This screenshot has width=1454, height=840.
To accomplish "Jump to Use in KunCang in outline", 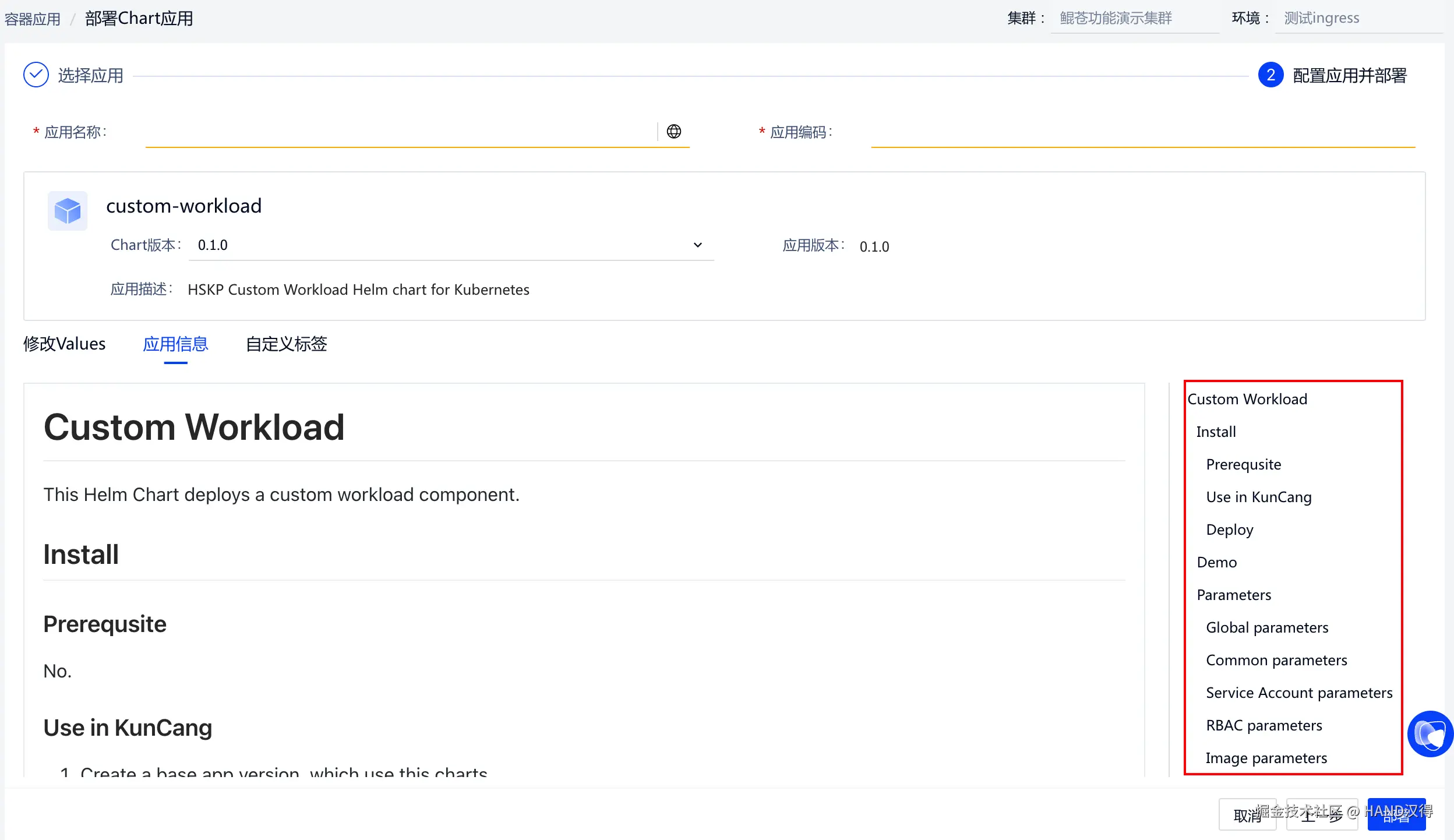I will [x=1258, y=497].
